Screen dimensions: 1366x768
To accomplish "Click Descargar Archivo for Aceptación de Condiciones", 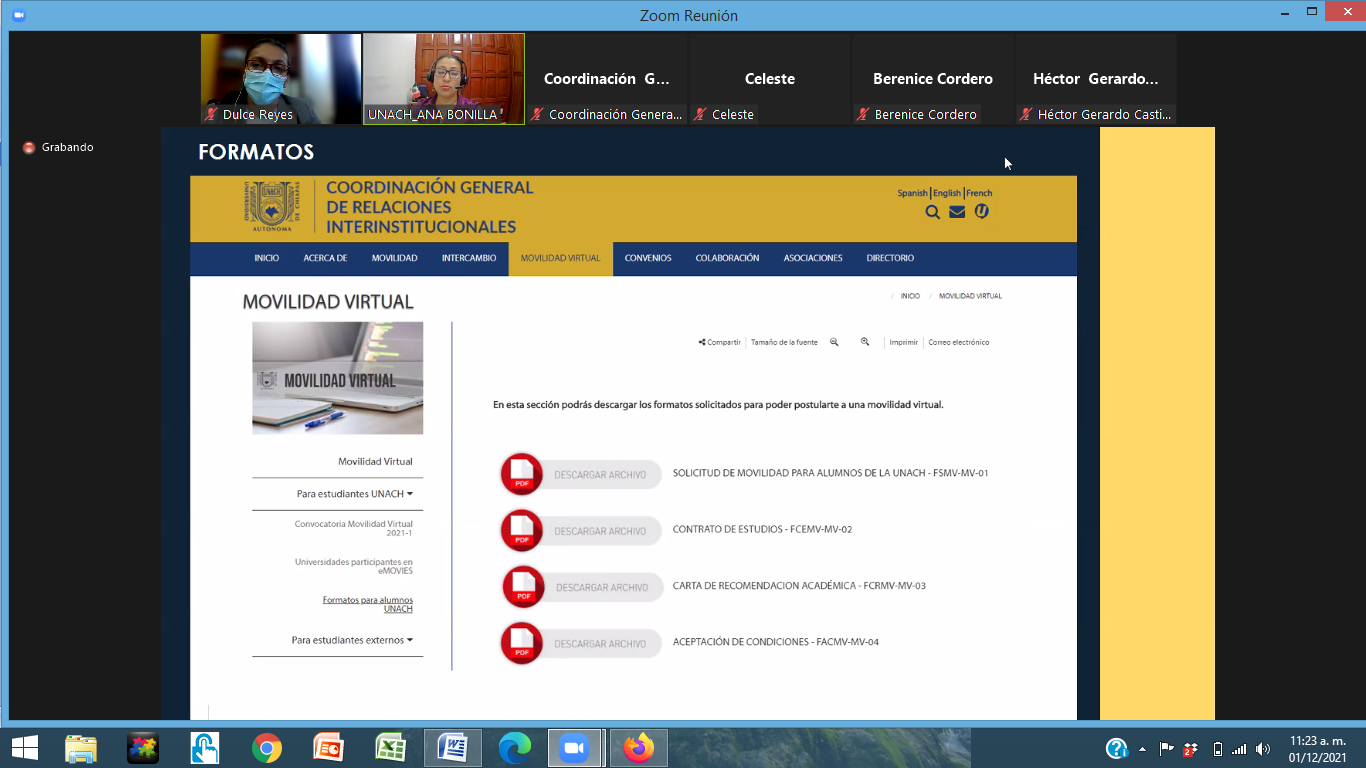I will click(600, 644).
